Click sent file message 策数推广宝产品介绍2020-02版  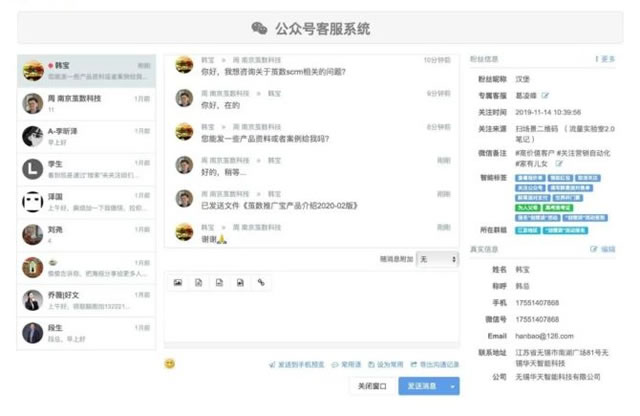coord(280,206)
